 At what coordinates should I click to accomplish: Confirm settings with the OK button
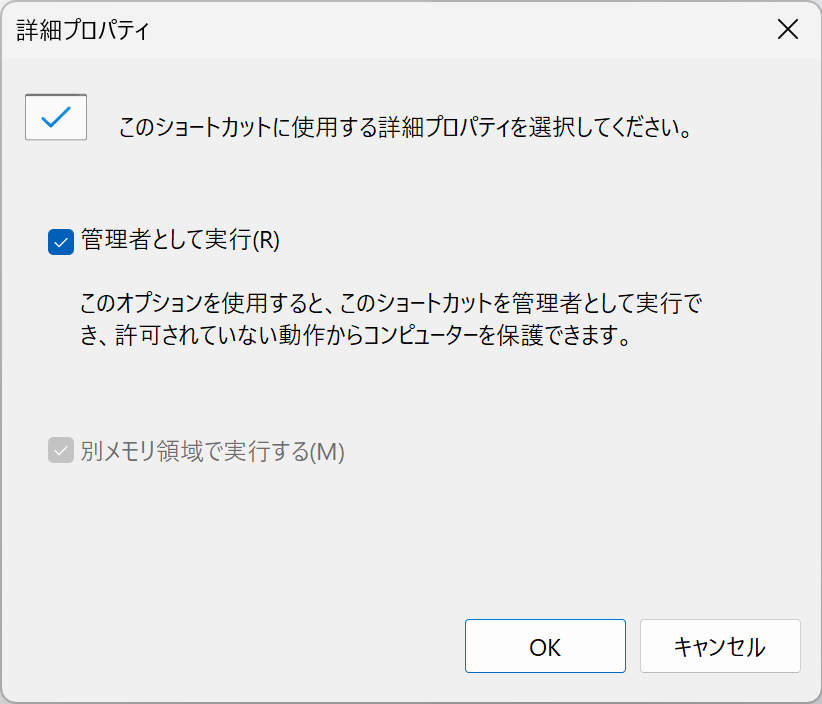545,646
